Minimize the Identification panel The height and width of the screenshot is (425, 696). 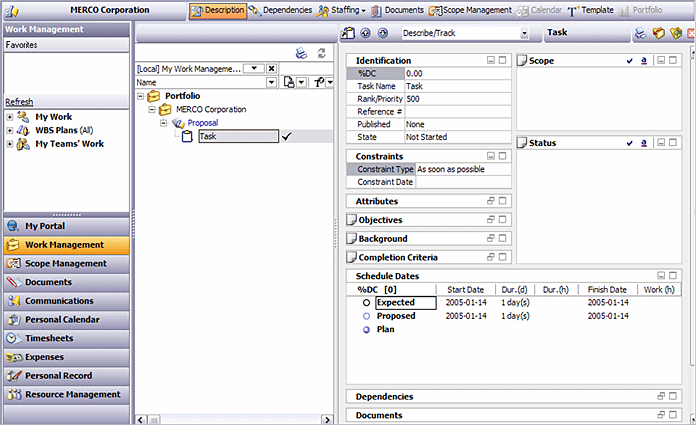click(x=491, y=60)
